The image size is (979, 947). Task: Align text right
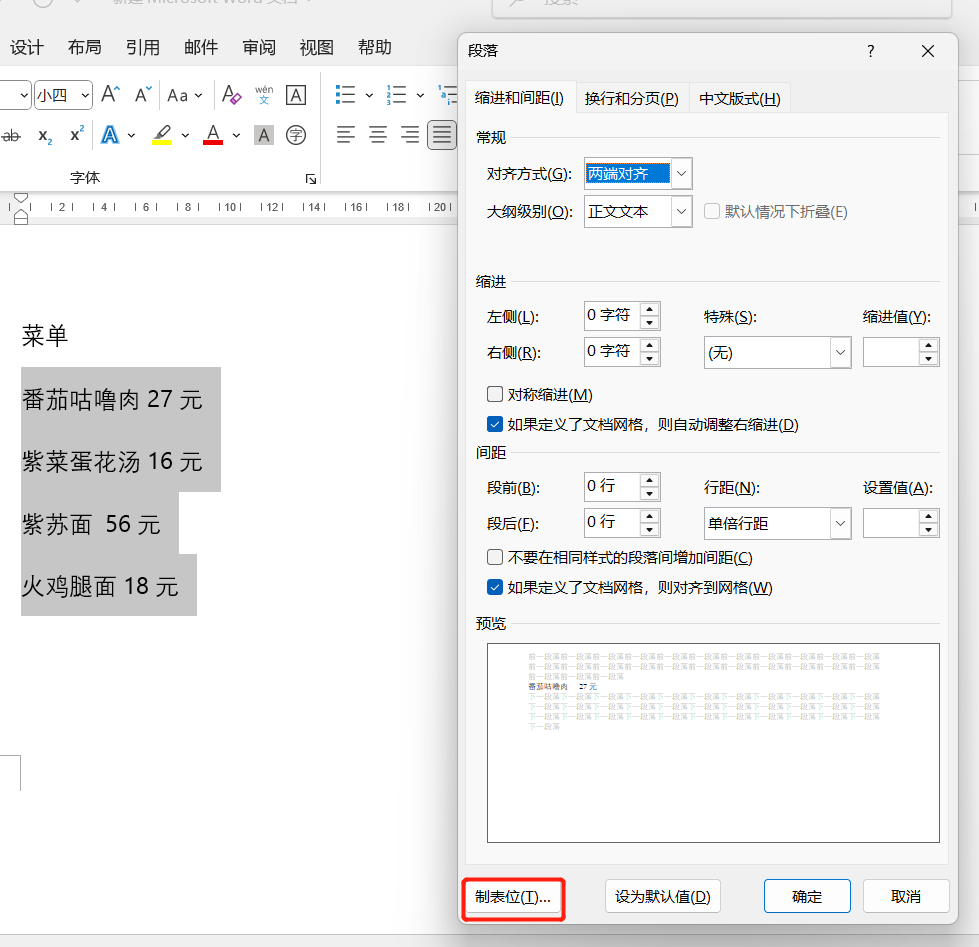(410, 135)
